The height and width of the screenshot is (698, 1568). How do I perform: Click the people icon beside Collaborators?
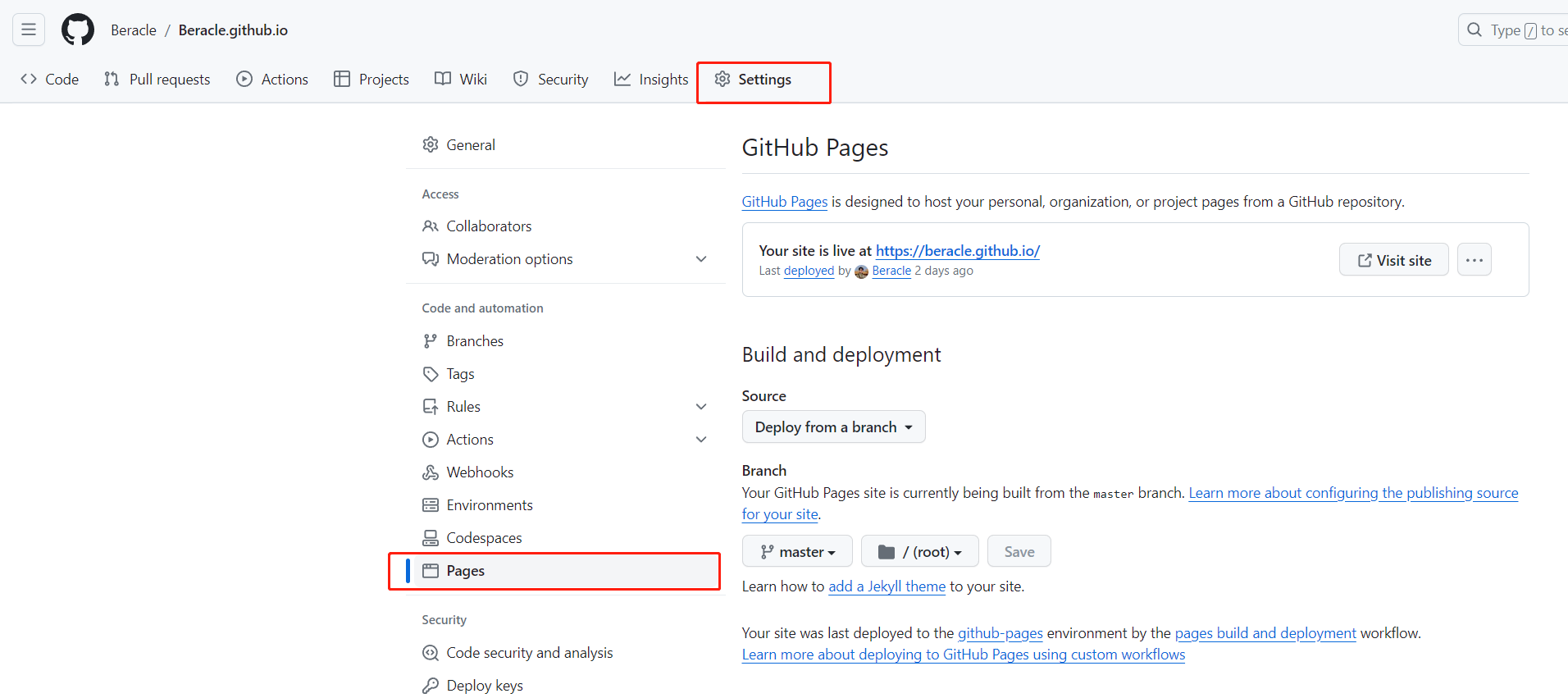[x=431, y=226]
